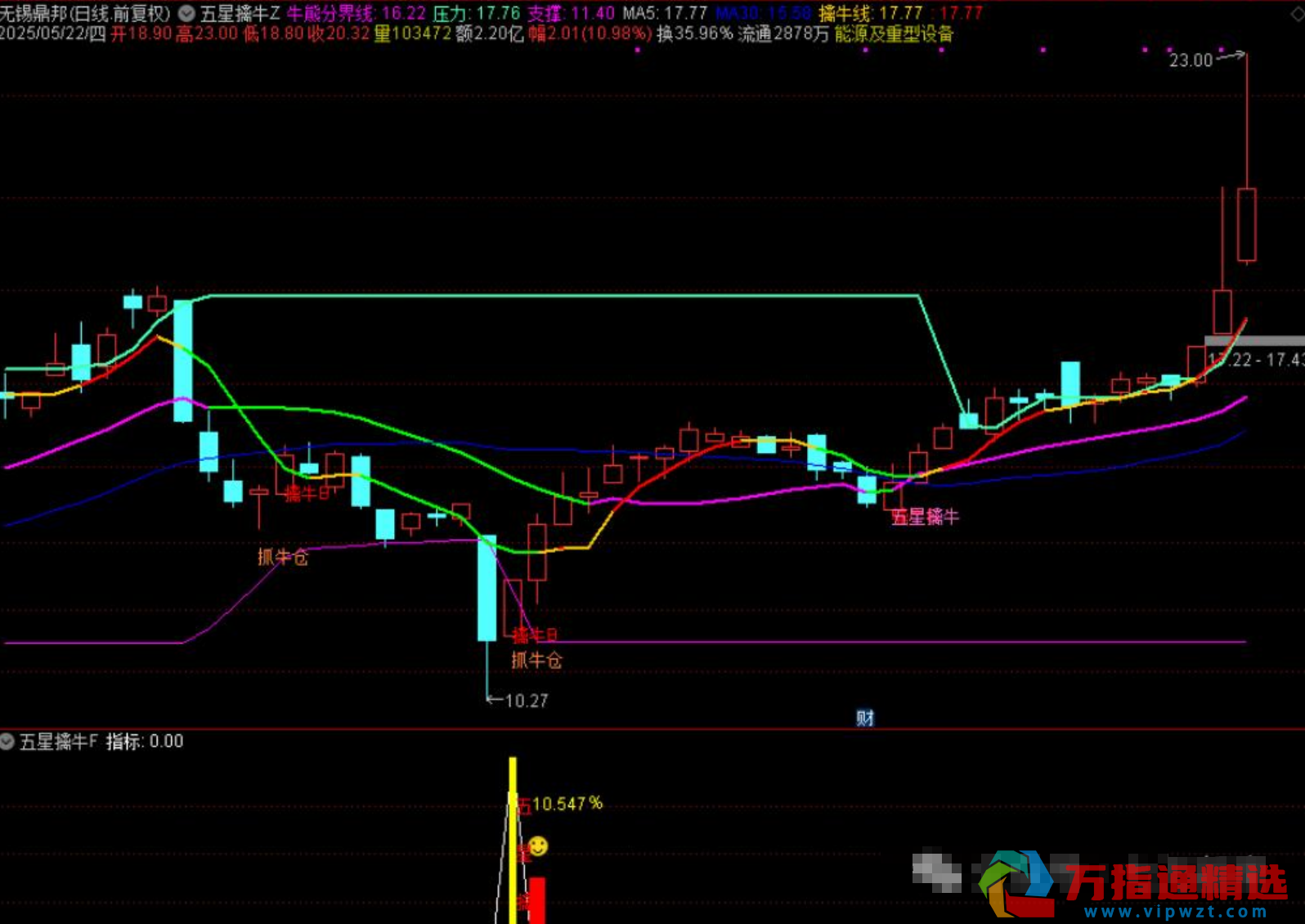Select the blue MA30 value label

(x=764, y=13)
